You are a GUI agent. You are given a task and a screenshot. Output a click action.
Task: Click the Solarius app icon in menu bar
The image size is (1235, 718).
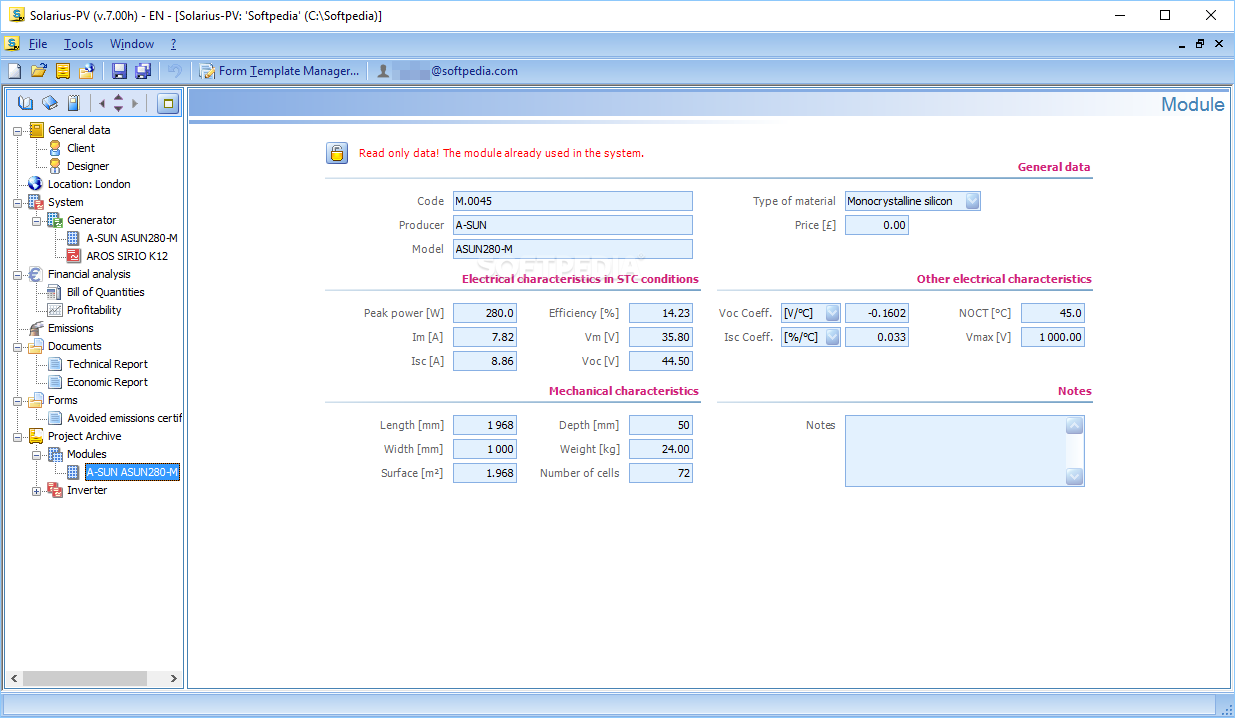point(12,44)
